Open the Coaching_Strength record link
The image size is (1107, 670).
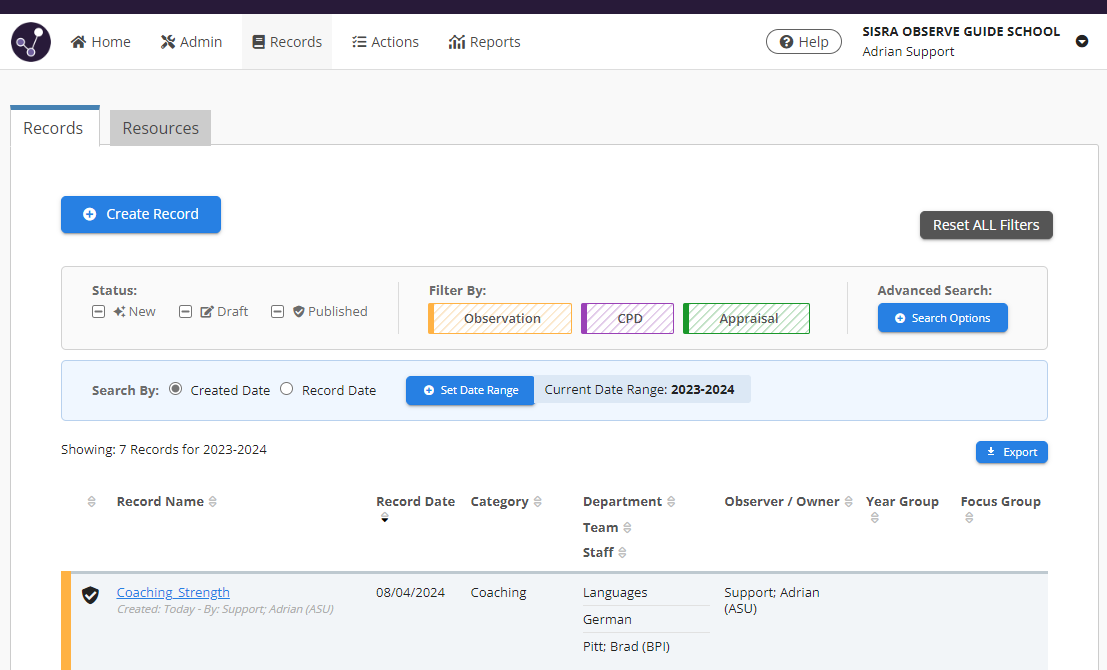[173, 592]
